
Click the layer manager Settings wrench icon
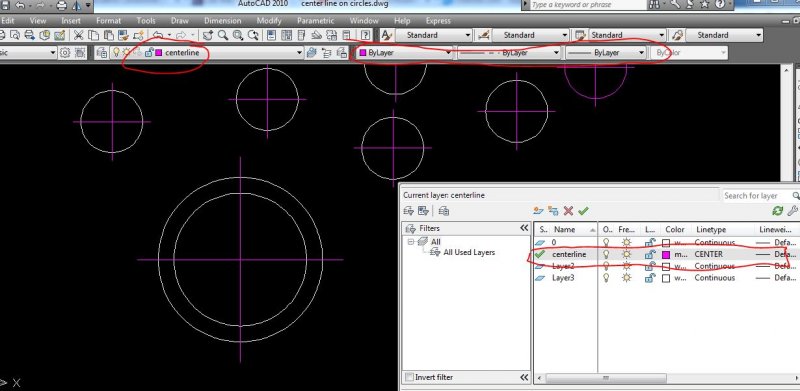792,211
